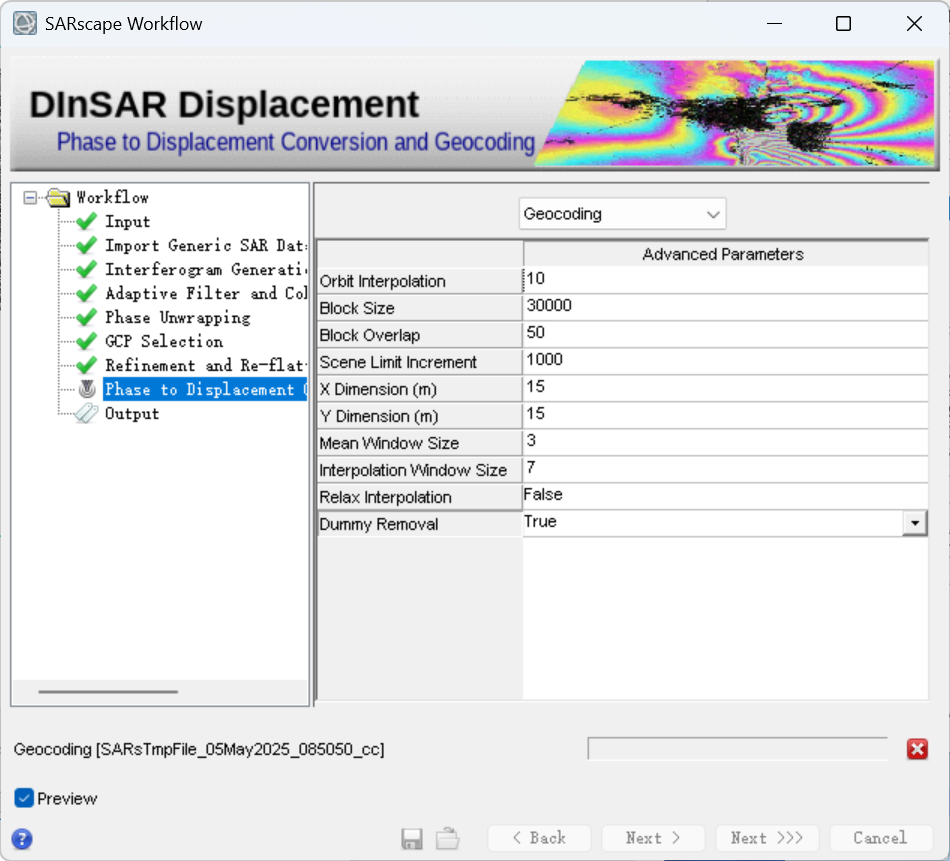The width and height of the screenshot is (950, 861).
Task: Select the Import Generic SAR Data step
Action: click(x=206, y=245)
